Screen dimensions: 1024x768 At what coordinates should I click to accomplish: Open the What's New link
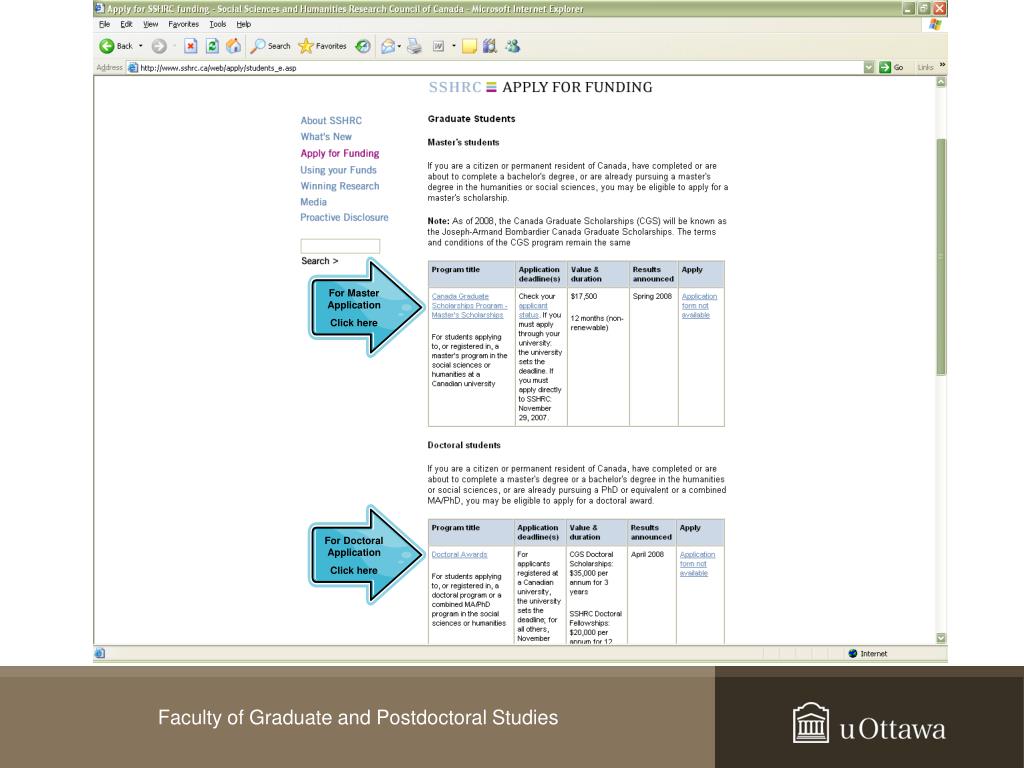326,136
